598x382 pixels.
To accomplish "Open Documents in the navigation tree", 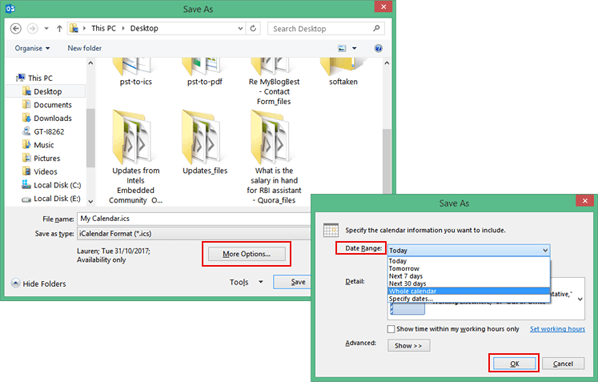I will click(x=47, y=105).
